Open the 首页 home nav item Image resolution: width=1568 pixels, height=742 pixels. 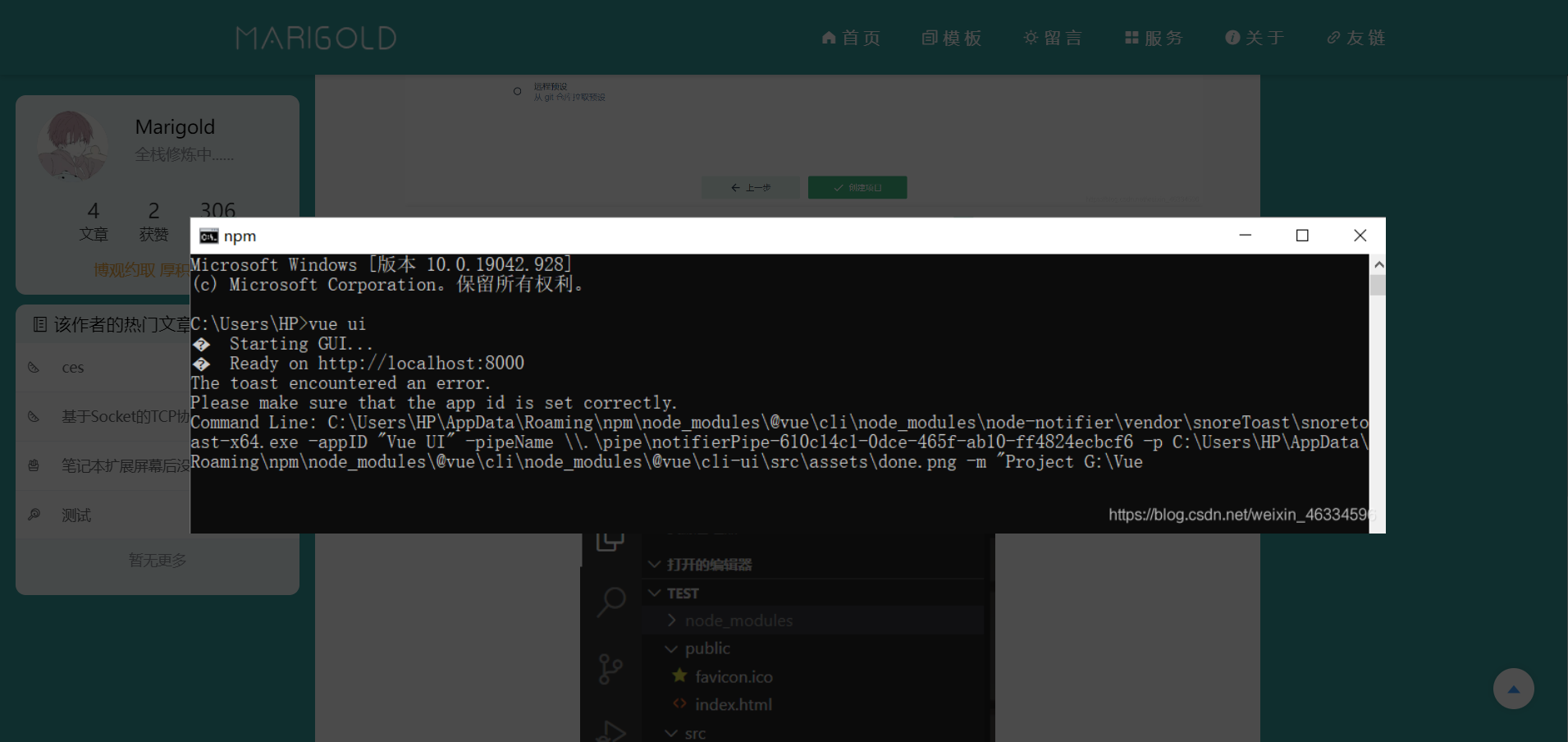coord(851,38)
